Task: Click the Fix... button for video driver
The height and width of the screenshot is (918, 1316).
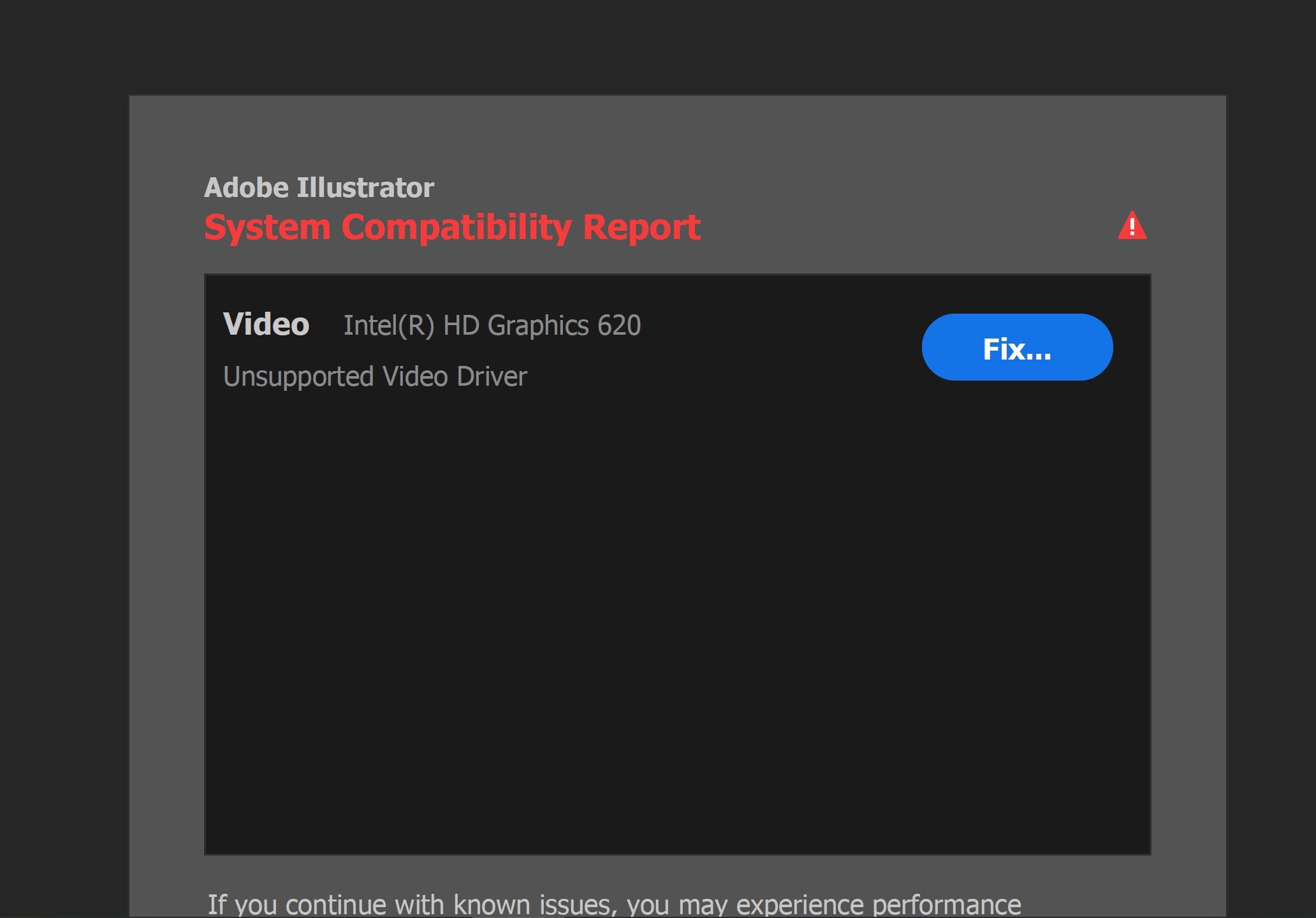Action: coord(1017,347)
